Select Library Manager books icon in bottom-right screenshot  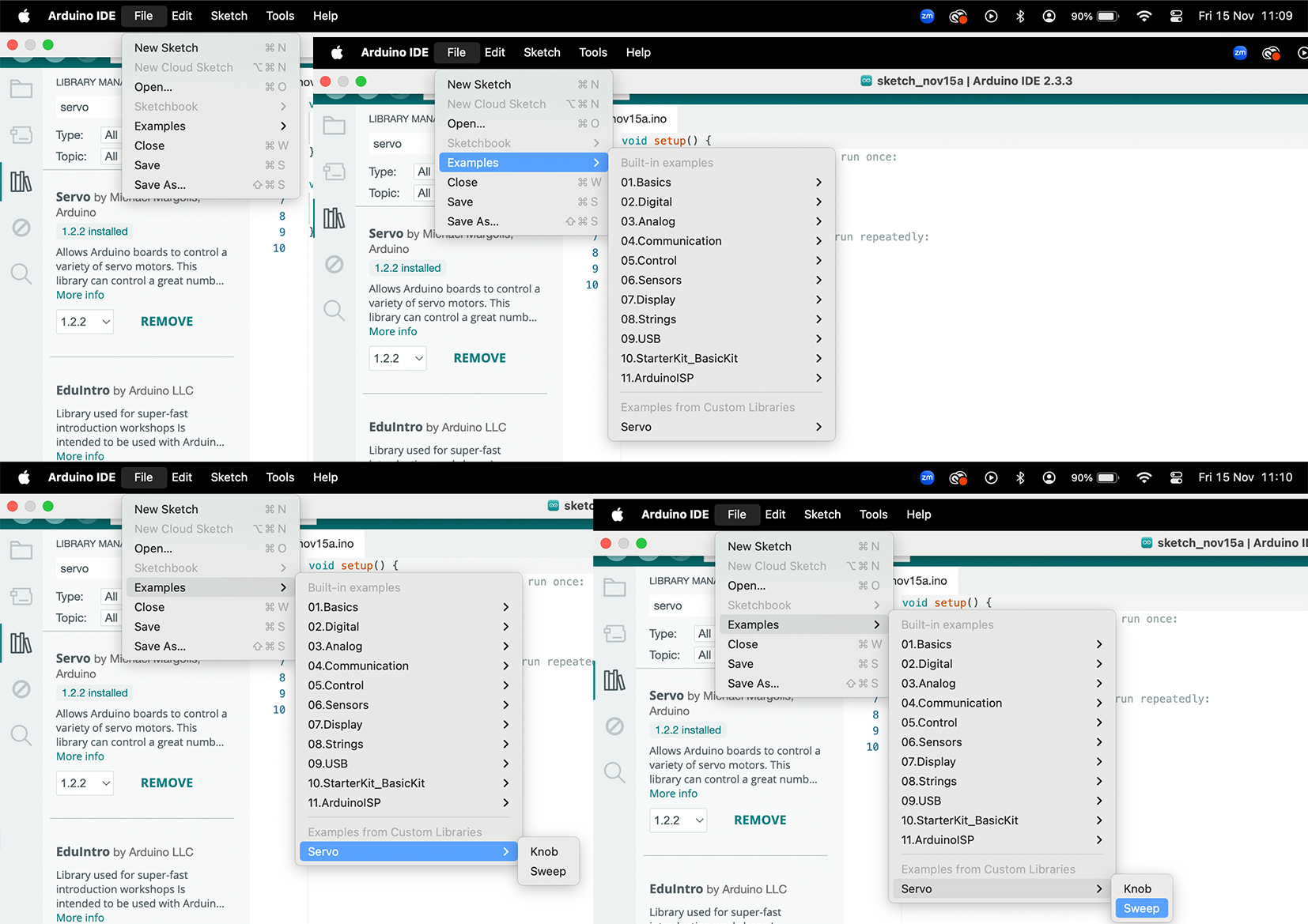tap(614, 680)
